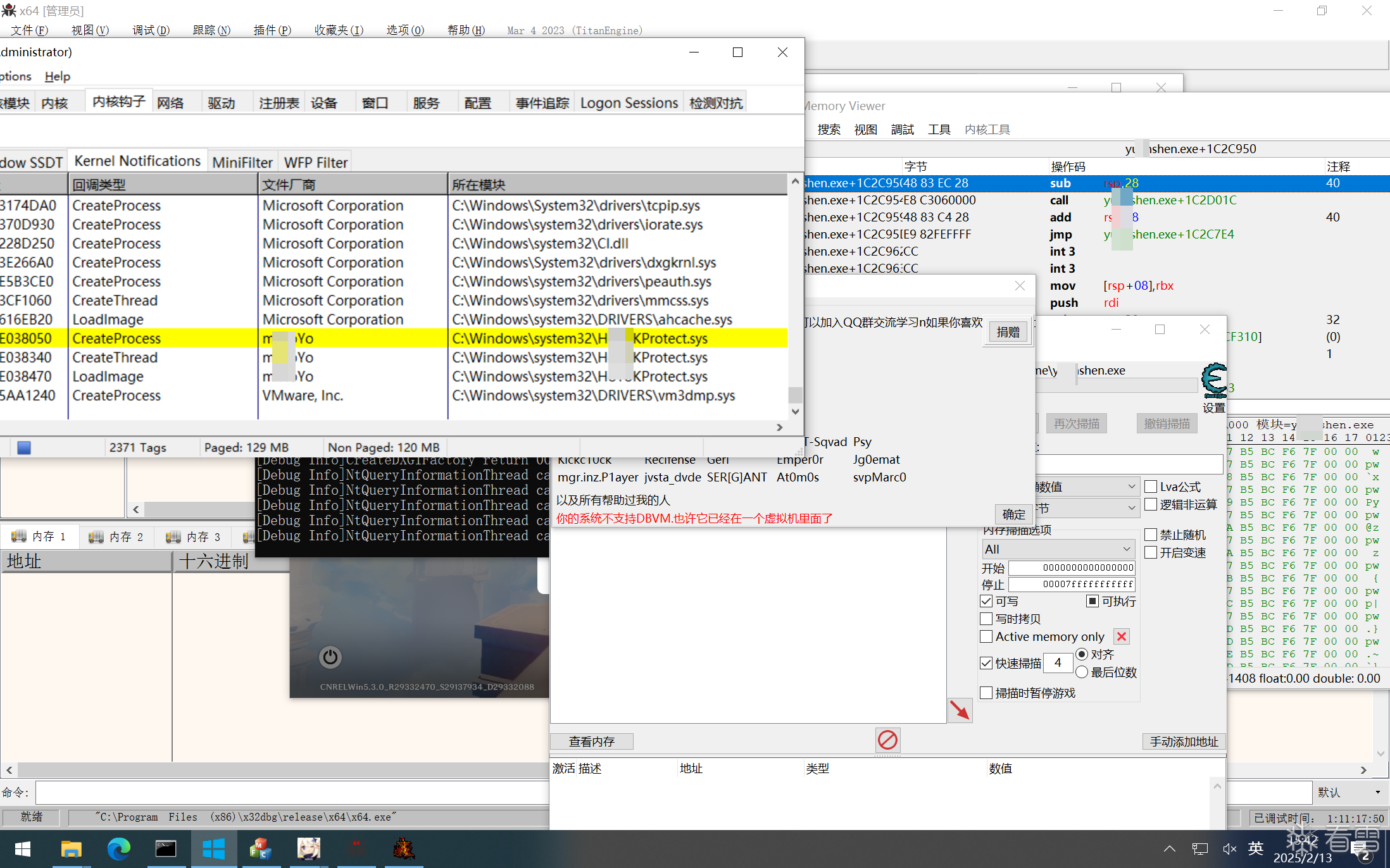Enable 掃描时暂停游戏 checkbox
This screenshot has width=1390, height=868.
click(986, 693)
